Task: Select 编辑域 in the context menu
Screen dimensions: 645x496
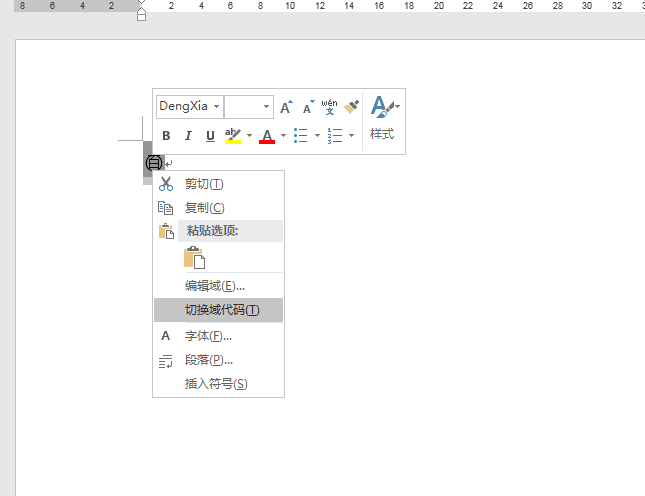Action: point(214,286)
